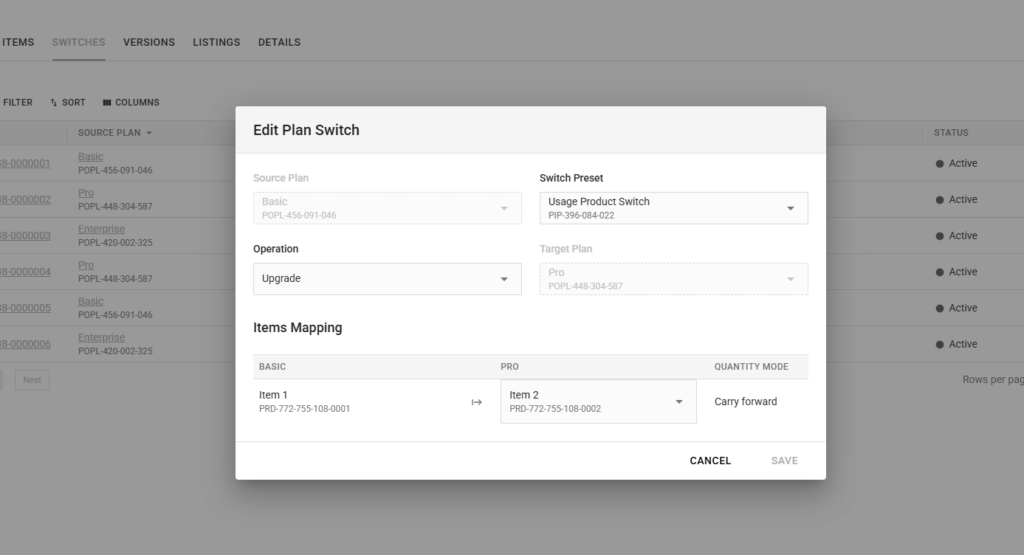Viewport: 1024px width, 555px height.
Task: Click the disabled Source Plan dropdown
Action: pos(387,208)
